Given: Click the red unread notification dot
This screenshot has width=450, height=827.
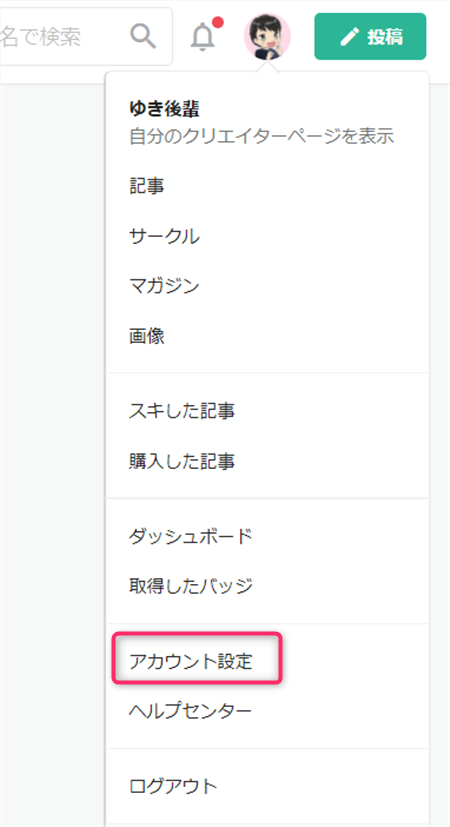Looking at the screenshot, I should click(217, 23).
